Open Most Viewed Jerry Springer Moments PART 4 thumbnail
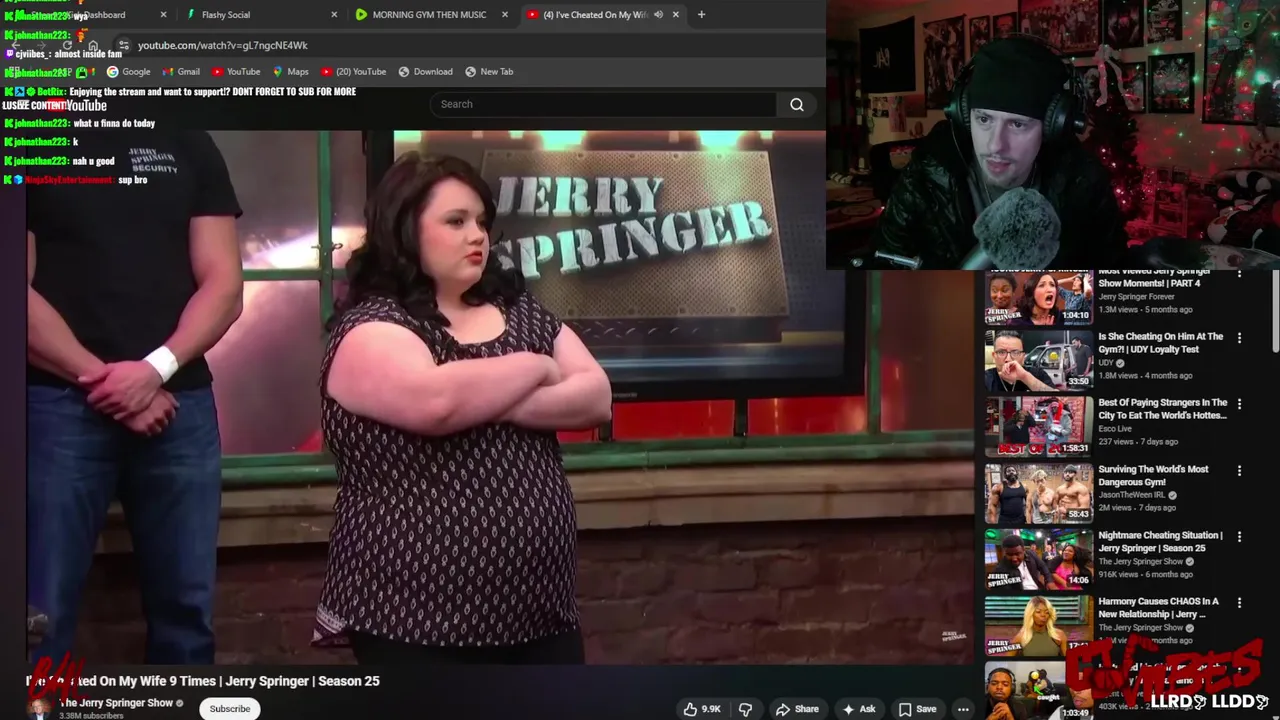This screenshot has width=1280, height=720. pos(1038,296)
